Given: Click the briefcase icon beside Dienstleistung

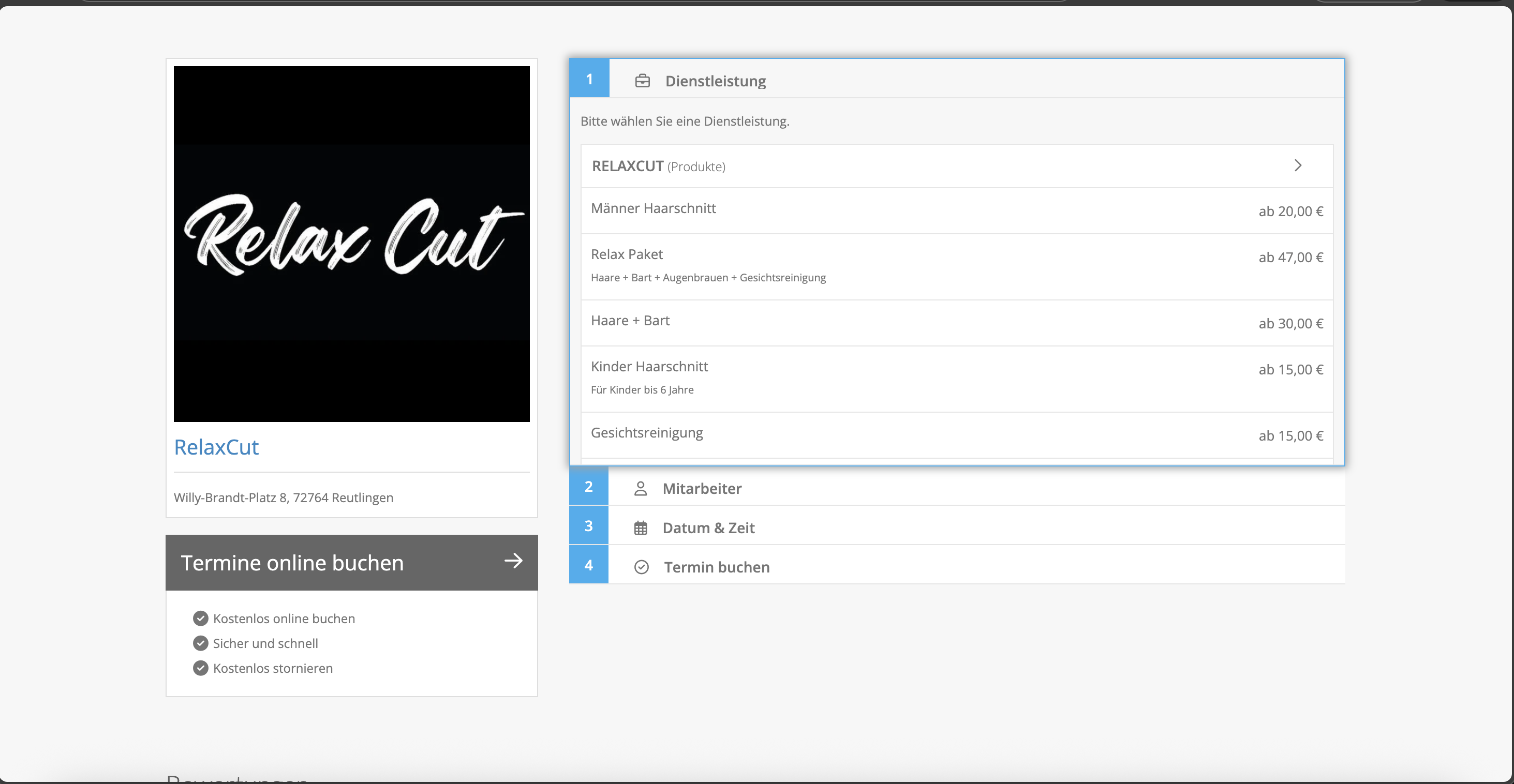Looking at the screenshot, I should (x=643, y=81).
